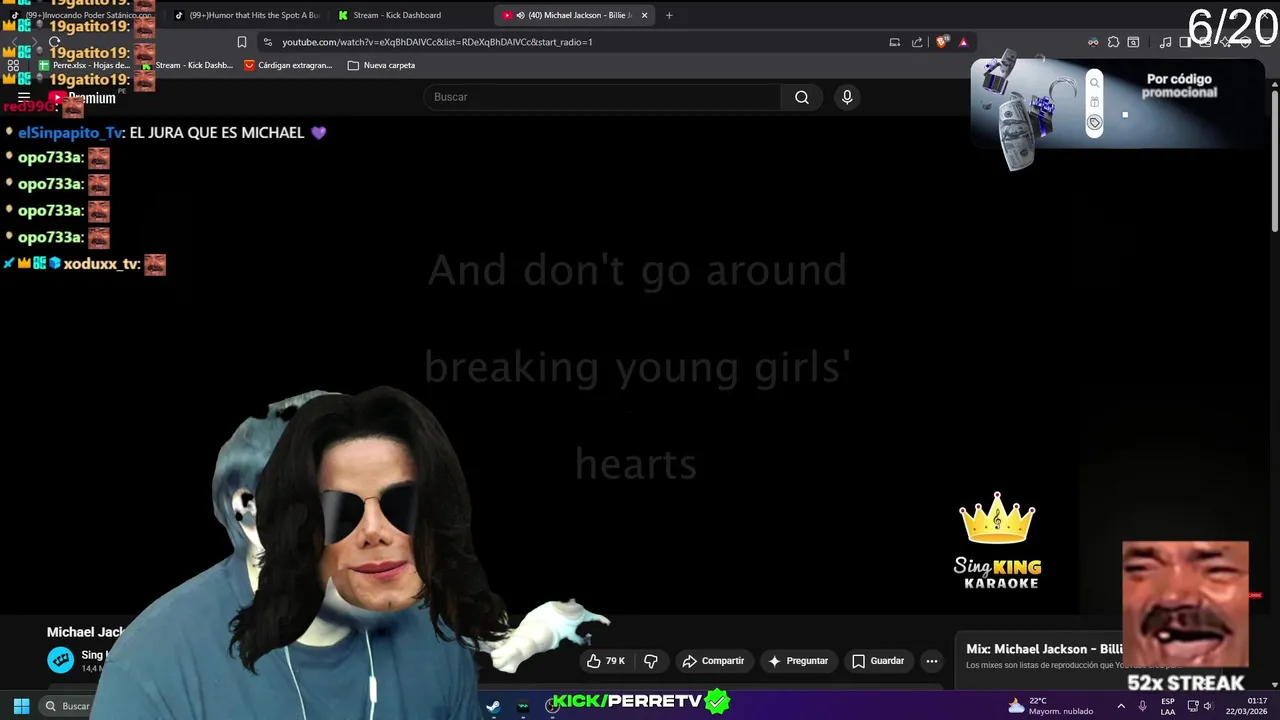Click the promo widget magnifier icon
The width and height of the screenshot is (1280, 720).
point(1095,83)
